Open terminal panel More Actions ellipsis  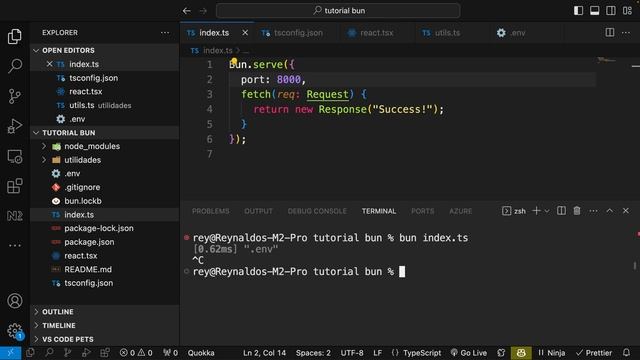[593, 211]
